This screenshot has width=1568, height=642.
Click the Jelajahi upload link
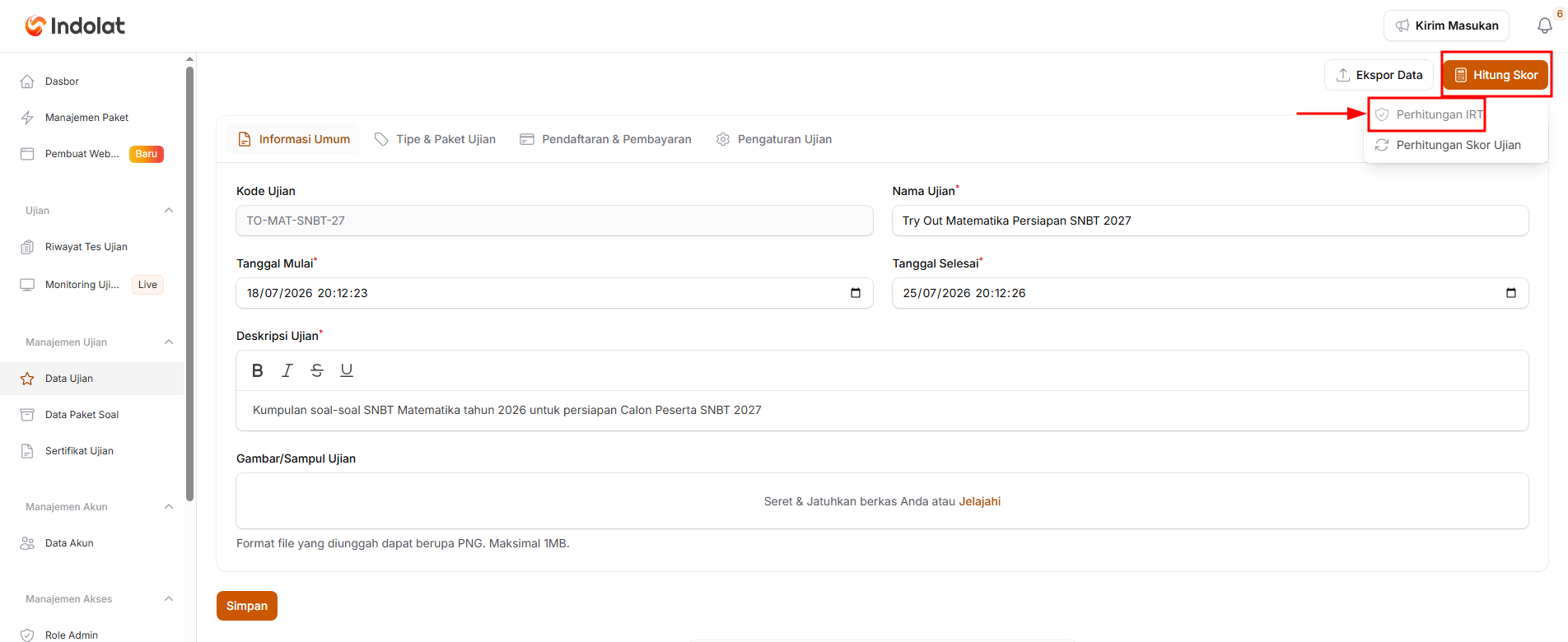point(980,501)
